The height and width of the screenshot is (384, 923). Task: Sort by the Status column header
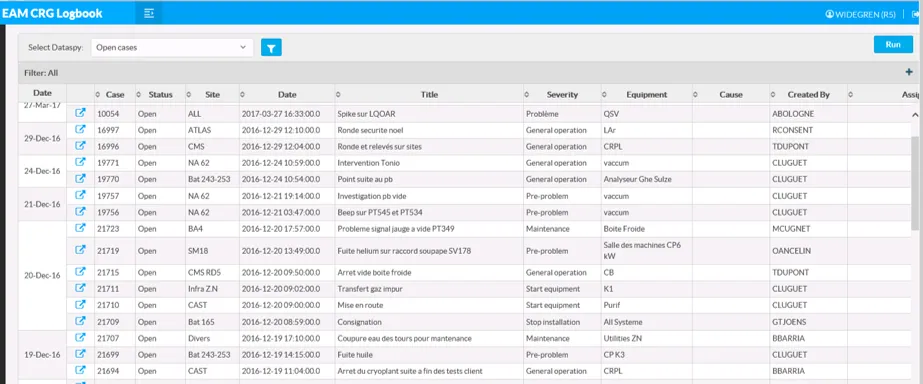pos(160,94)
